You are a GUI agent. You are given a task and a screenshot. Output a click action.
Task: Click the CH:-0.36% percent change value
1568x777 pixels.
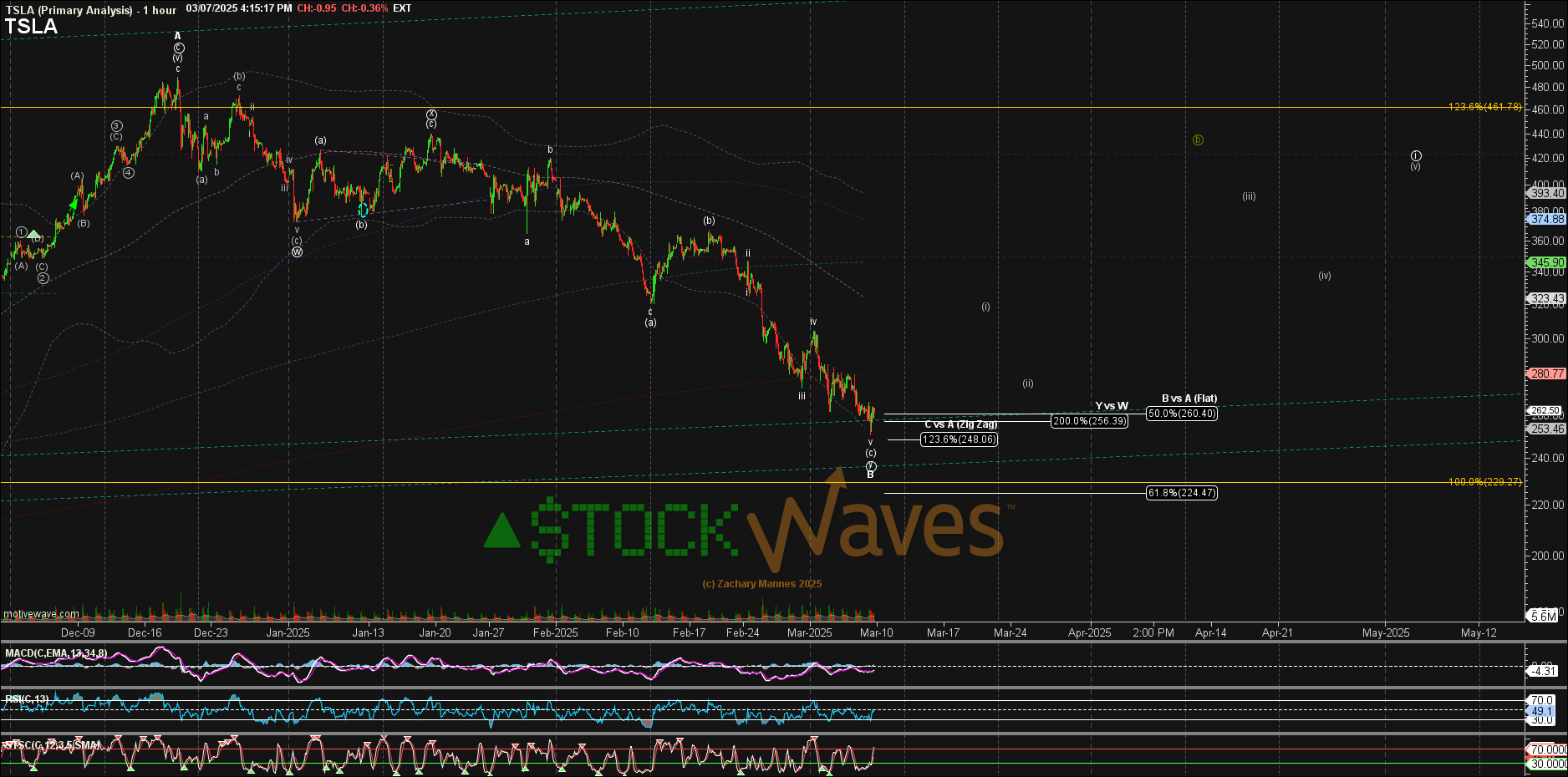click(364, 8)
